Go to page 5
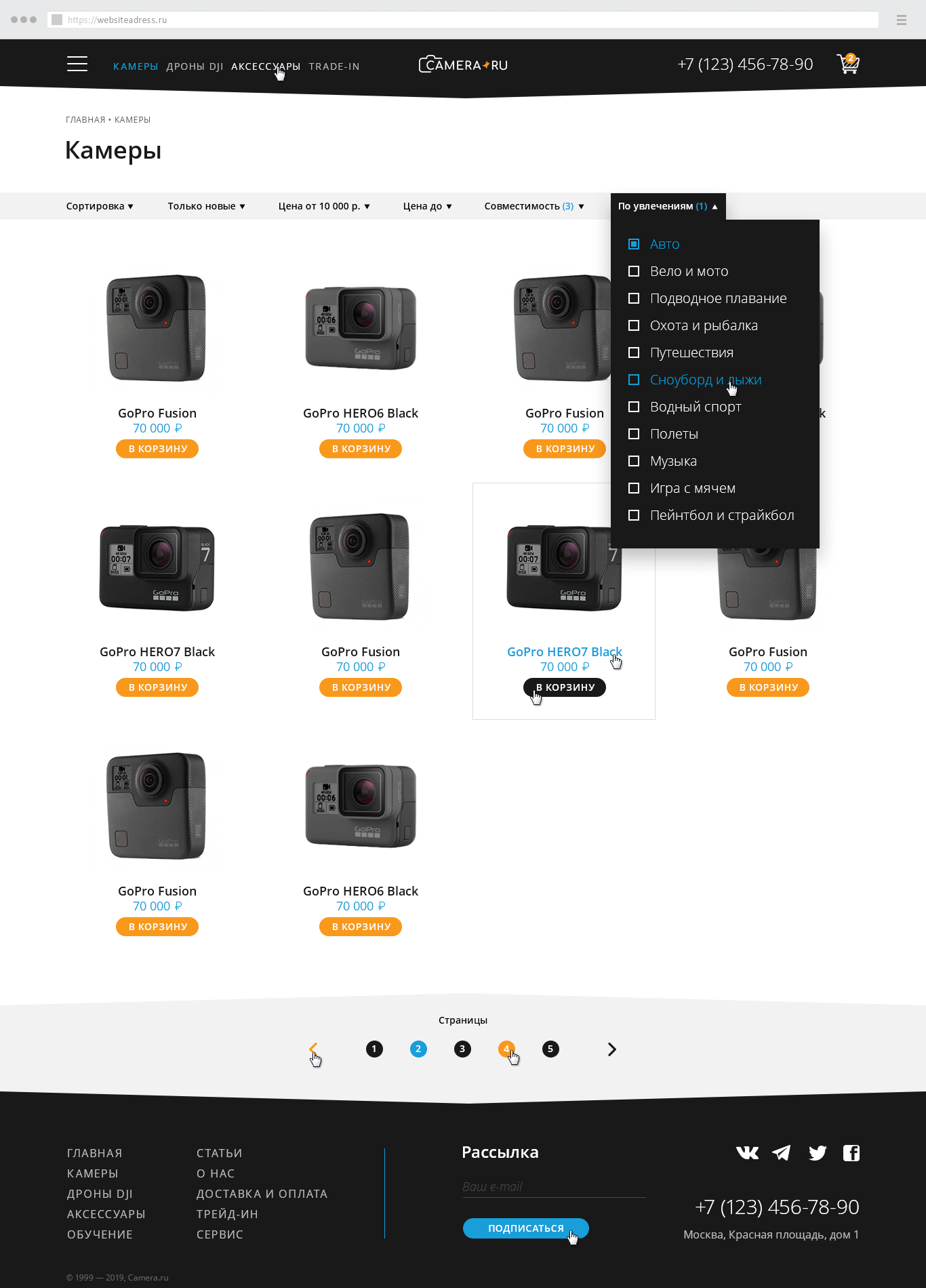The image size is (926, 1288). pyautogui.click(x=550, y=1049)
